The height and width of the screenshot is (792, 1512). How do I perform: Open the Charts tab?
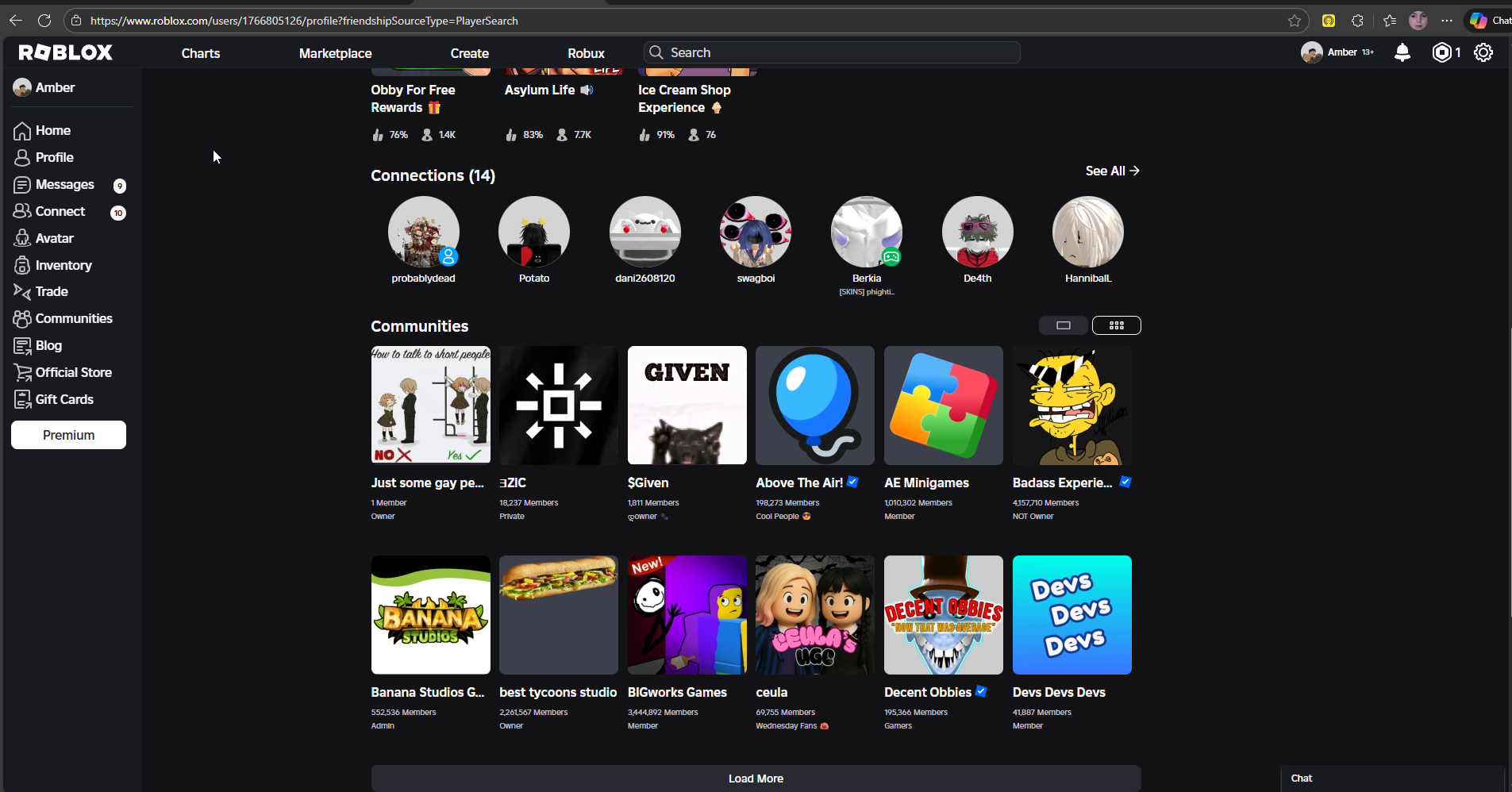201,53
